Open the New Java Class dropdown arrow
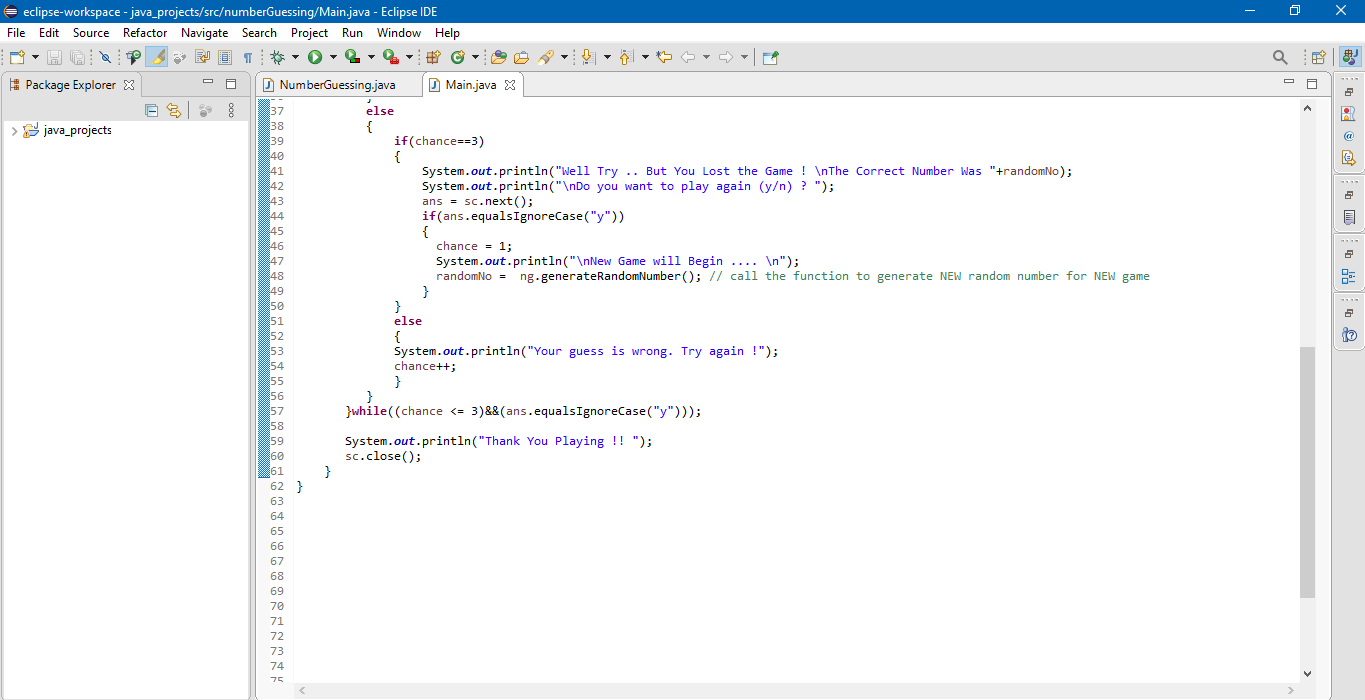This screenshot has height=700, width=1365. pyautogui.click(x=475, y=57)
